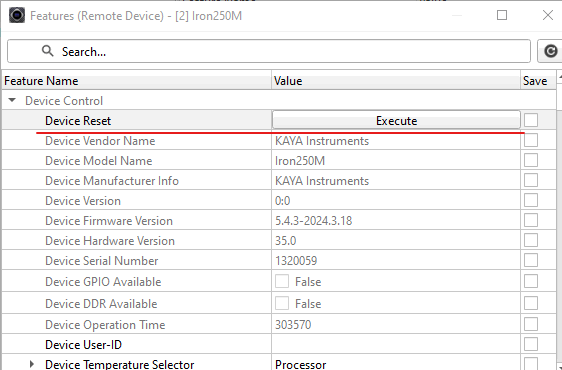
Task: Close the Features window
Action: tap(548, 15)
